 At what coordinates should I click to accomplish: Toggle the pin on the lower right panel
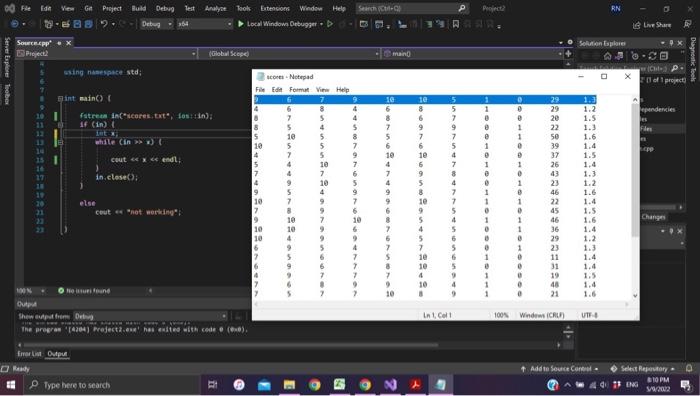coord(671,231)
